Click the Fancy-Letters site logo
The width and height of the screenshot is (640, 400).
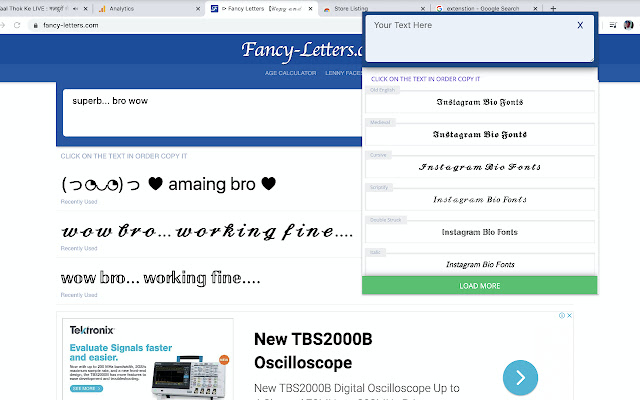click(x=301, y=50)
